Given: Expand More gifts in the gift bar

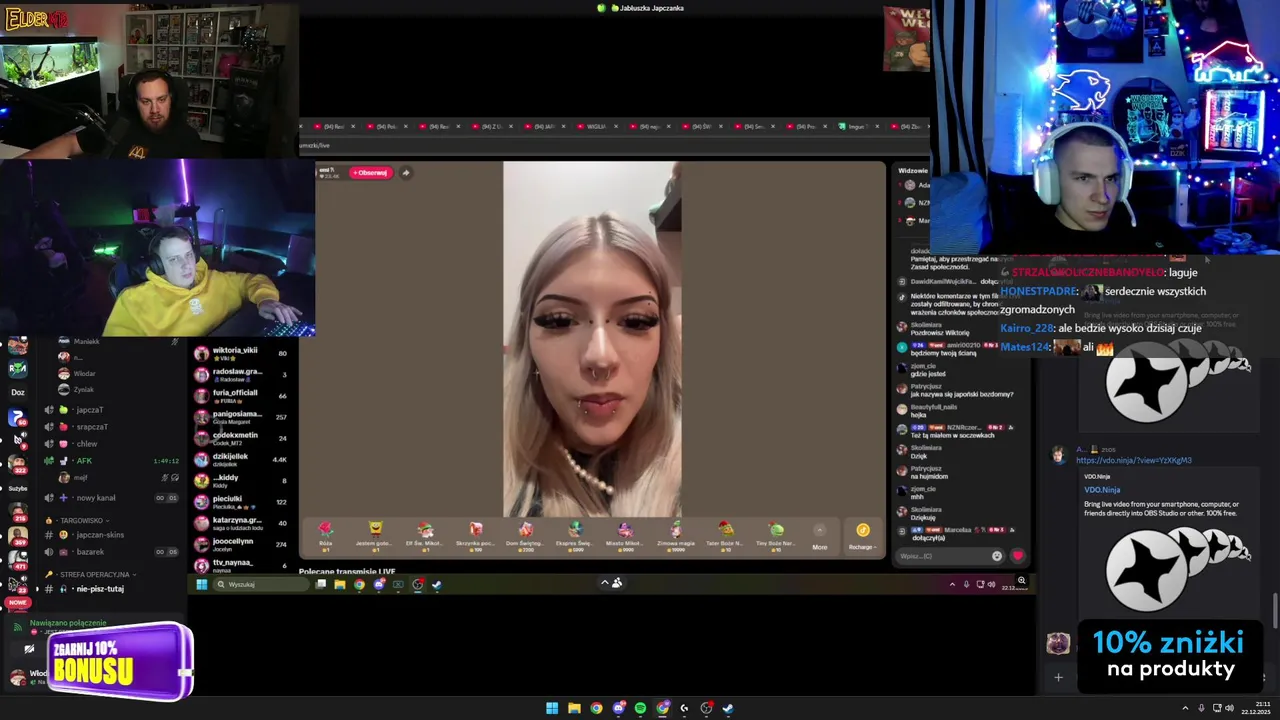Looking at the screenshot, I should [x=820, y=536].
